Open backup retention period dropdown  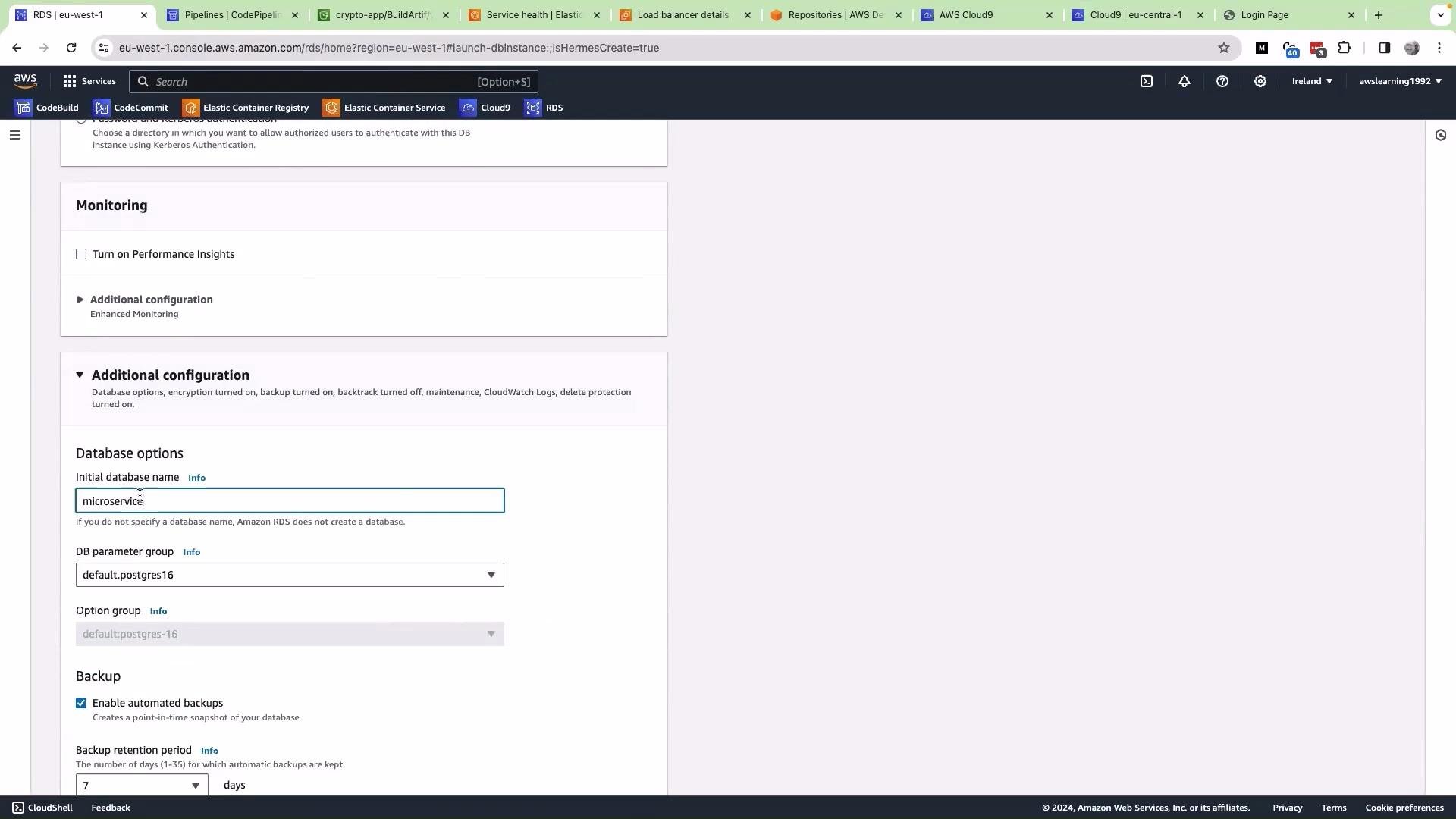142,785
